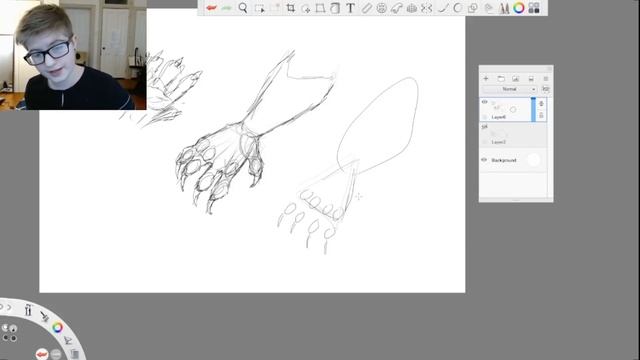This screenshot has width=640, height=360.
Task: Click the top-right brush puck in lagoon
Action: pos(13,328)
